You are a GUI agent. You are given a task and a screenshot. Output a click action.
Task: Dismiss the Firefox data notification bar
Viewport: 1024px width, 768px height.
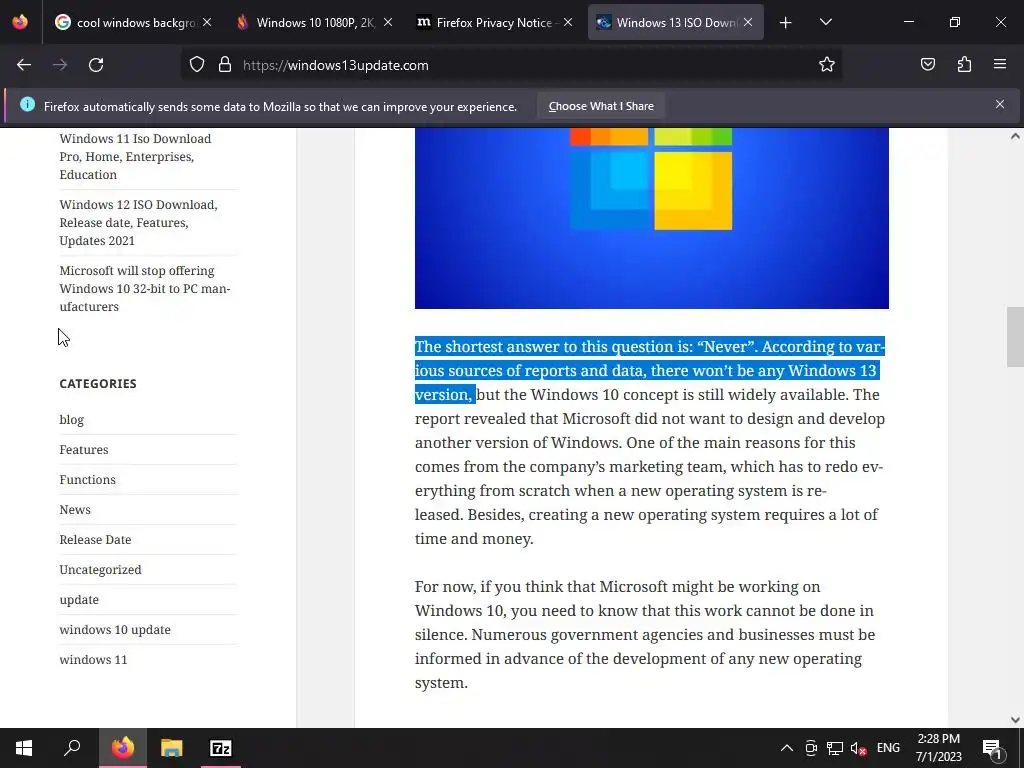(x=1000, y=104)
